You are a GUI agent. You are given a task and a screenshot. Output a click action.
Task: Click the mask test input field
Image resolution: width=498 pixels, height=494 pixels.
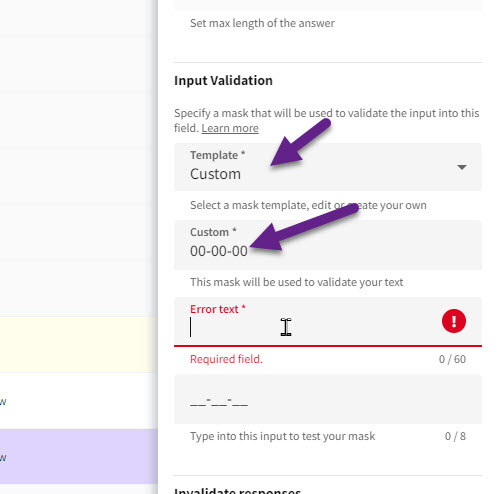pyautogui.click(x=328, y=399)
